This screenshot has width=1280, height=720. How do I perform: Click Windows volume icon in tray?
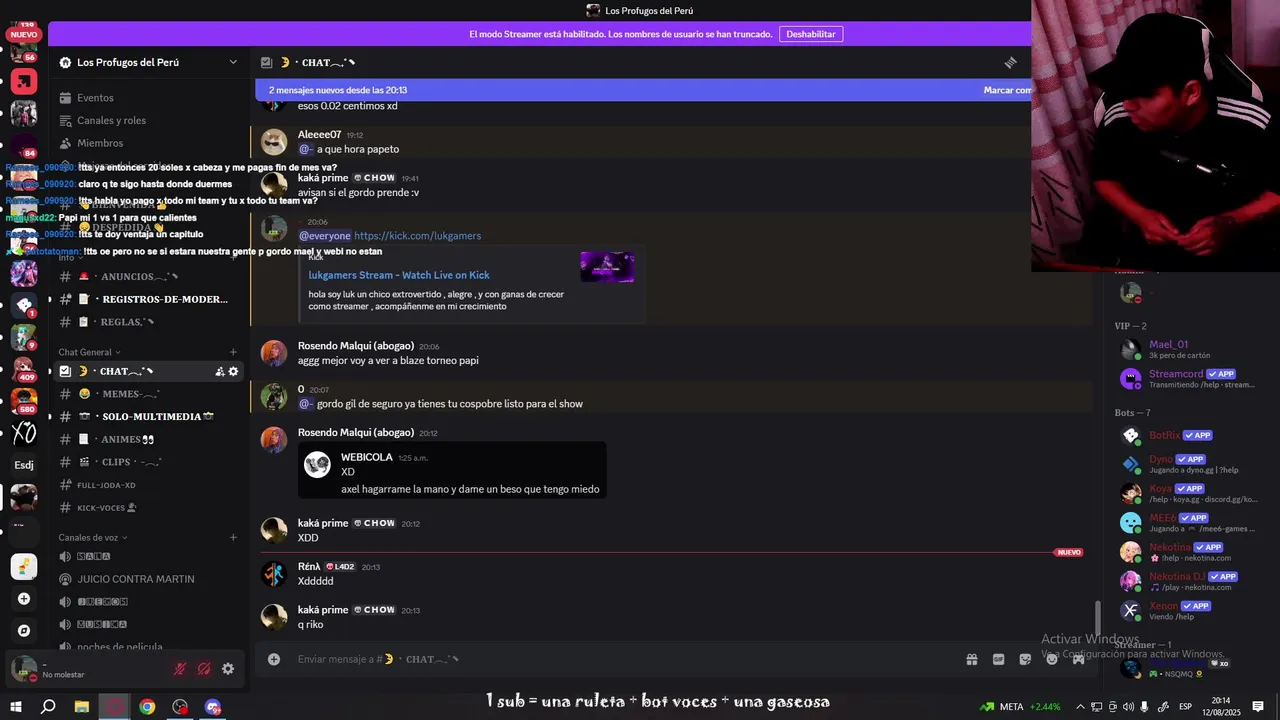pyautogui.click(x=1128, y=707)
